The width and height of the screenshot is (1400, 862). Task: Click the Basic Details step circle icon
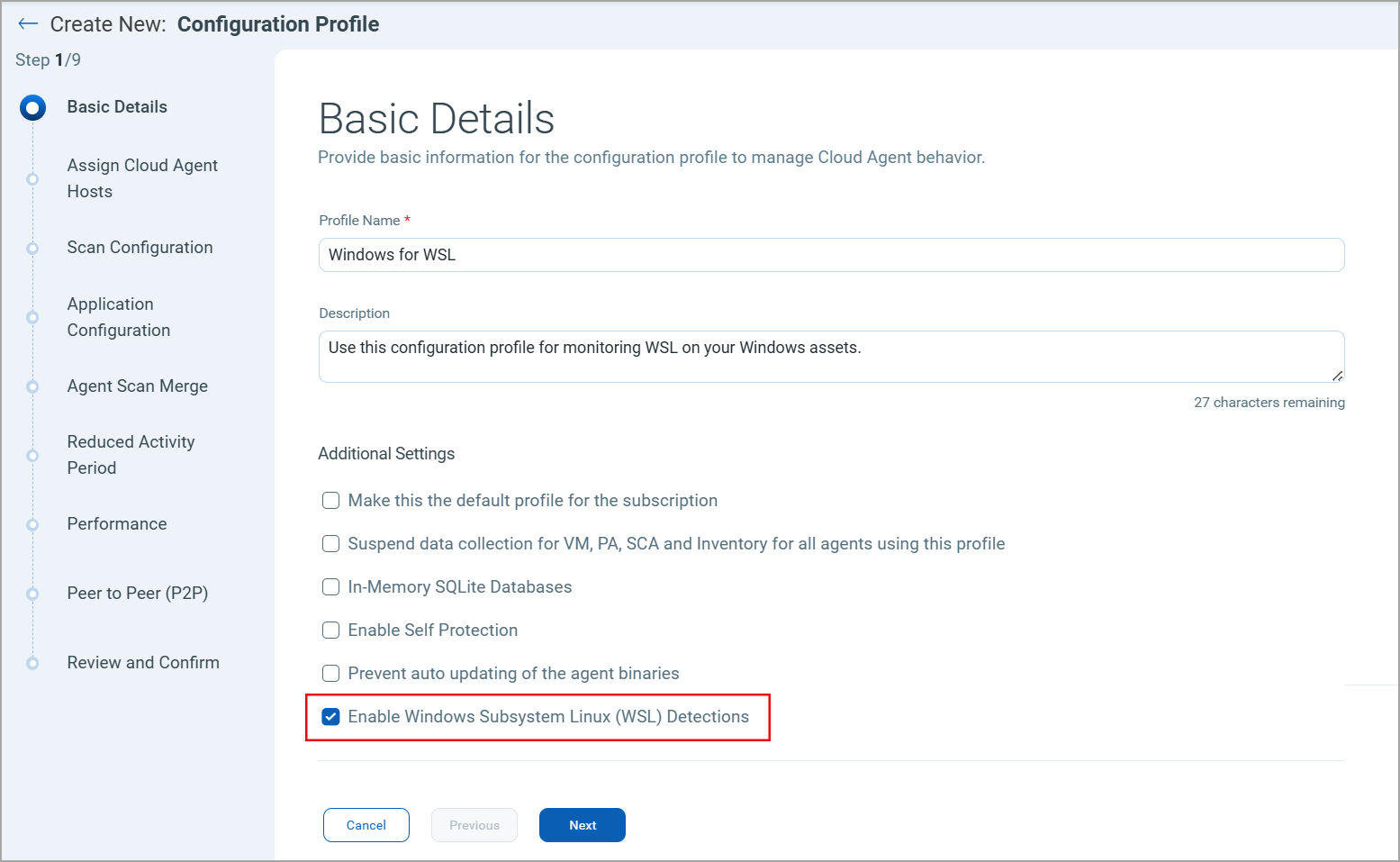pos(32,108)
